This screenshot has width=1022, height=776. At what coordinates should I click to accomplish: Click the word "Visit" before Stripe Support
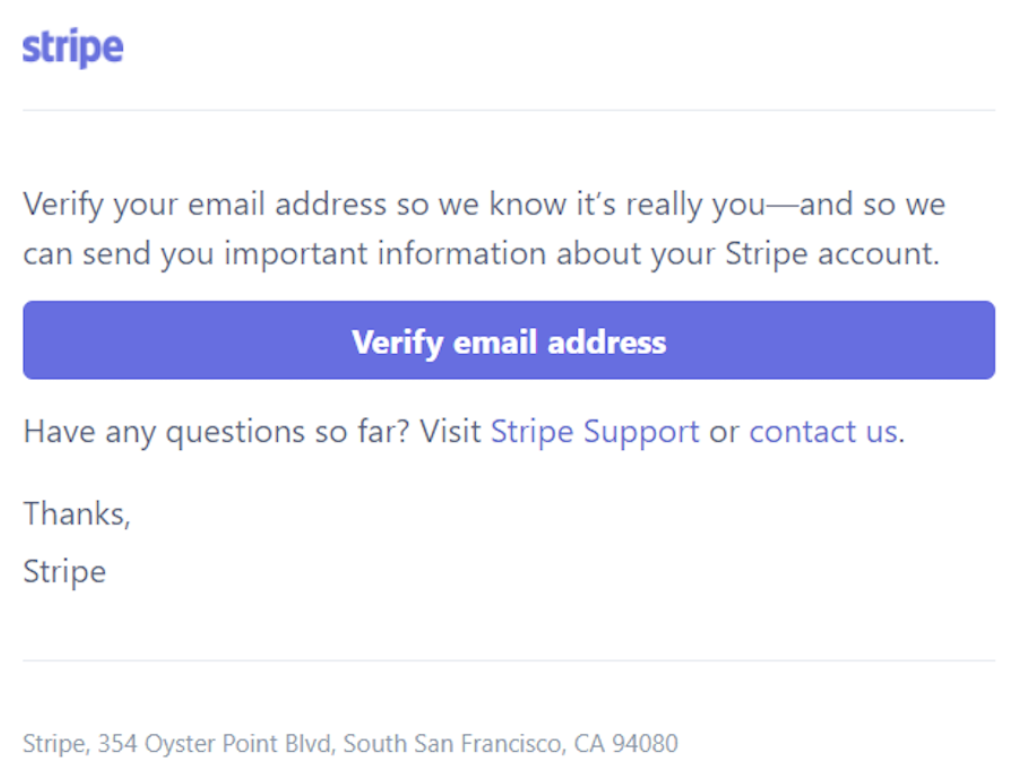[x=450, y=432]
